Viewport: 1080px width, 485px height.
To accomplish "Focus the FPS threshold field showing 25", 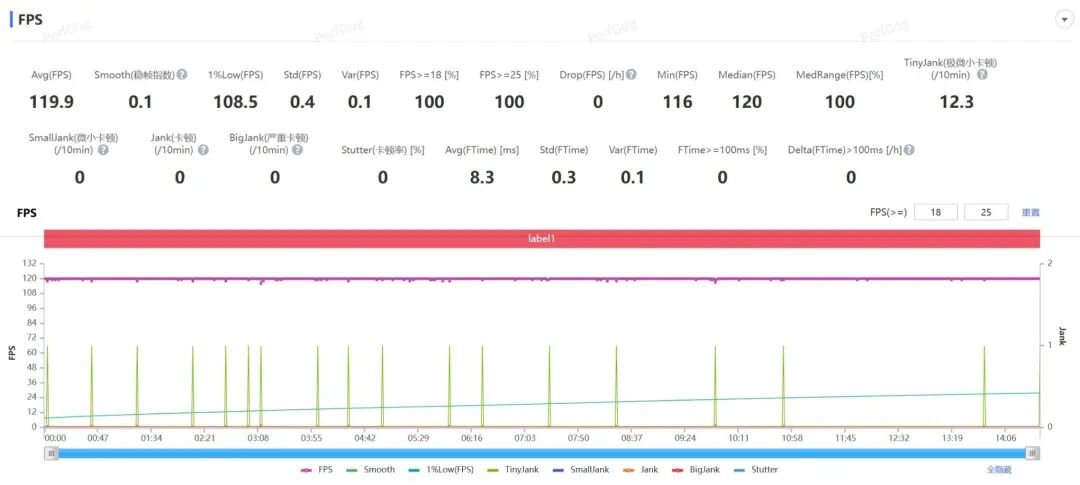I will coord(986,212).
